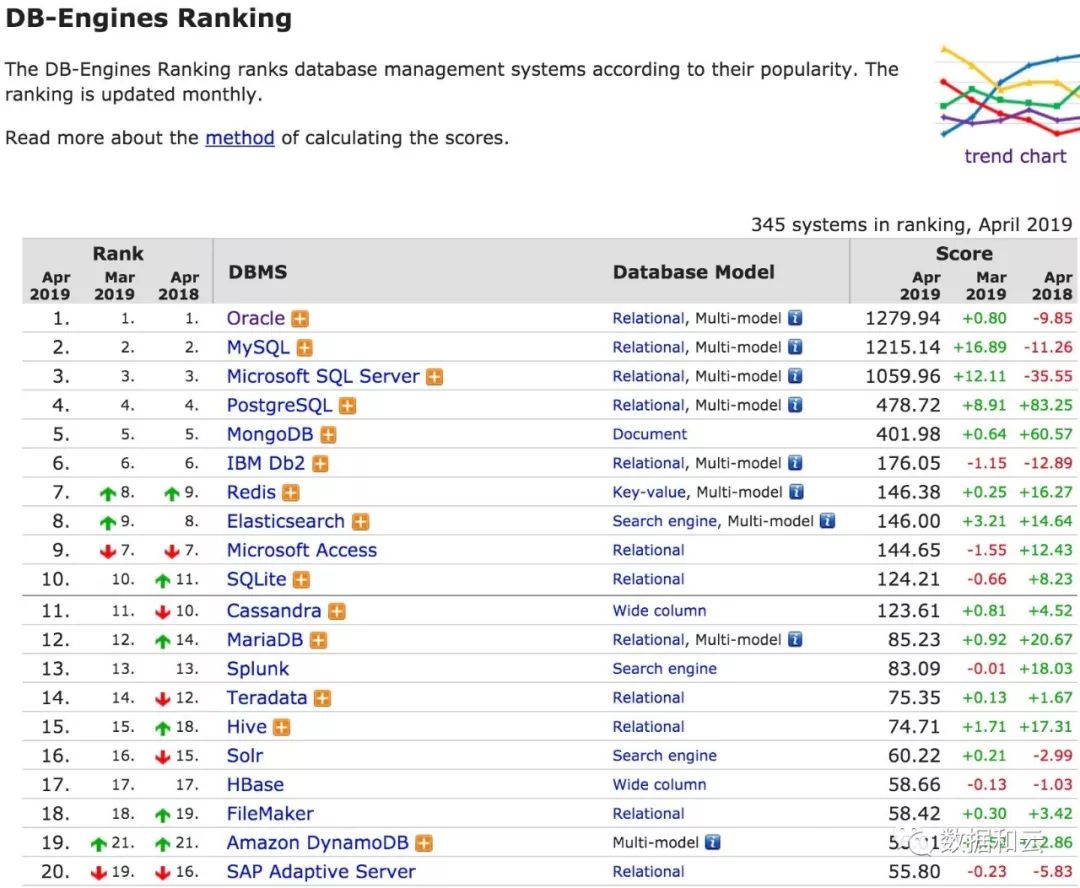Image resolution: width=1080 pixels, height=888 pixels.
Task: Click the plus icon beside MySQL
Action: click(x=304, y=348)
